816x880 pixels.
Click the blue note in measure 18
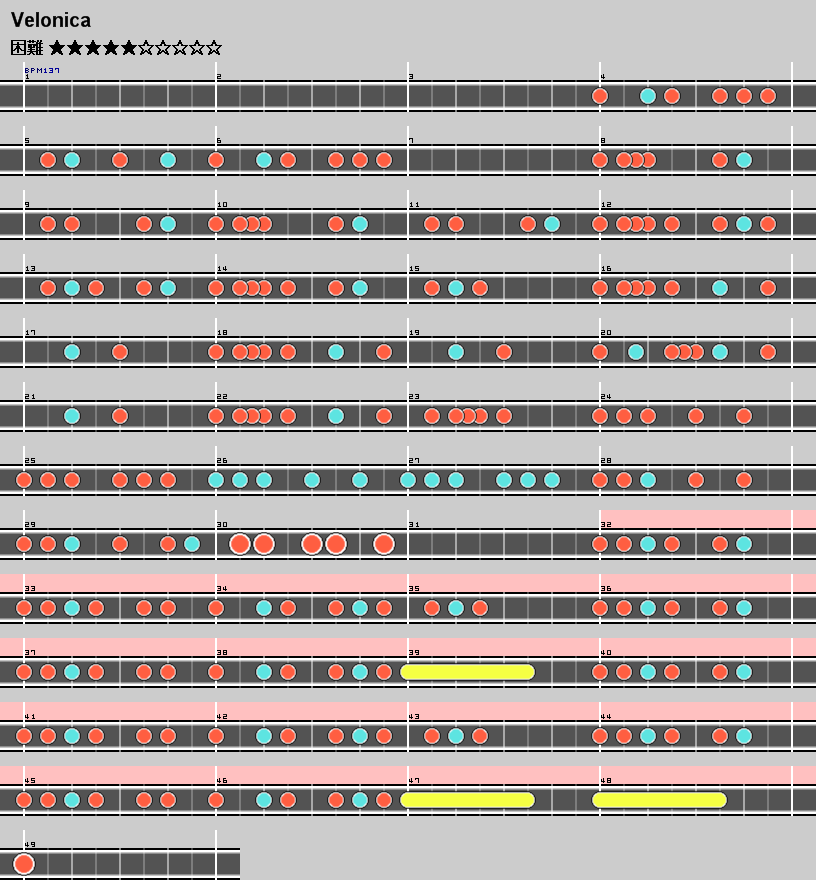pyautogui.click(x=336, y=352)
